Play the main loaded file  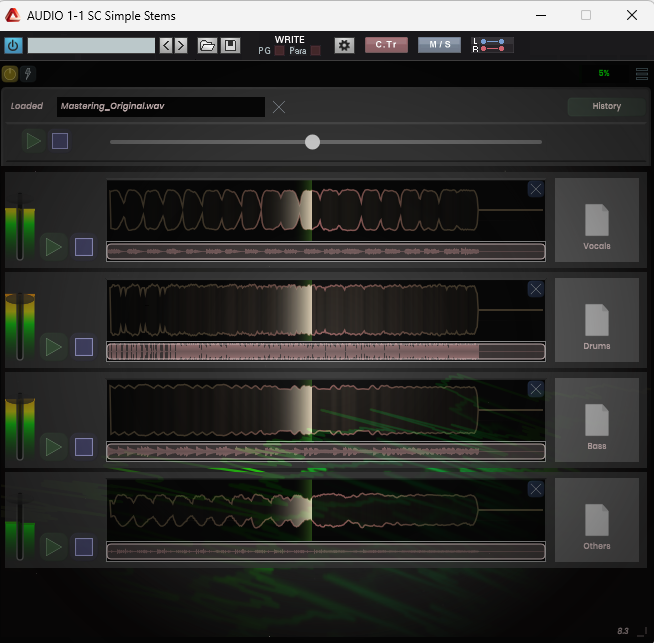point(33,141)
